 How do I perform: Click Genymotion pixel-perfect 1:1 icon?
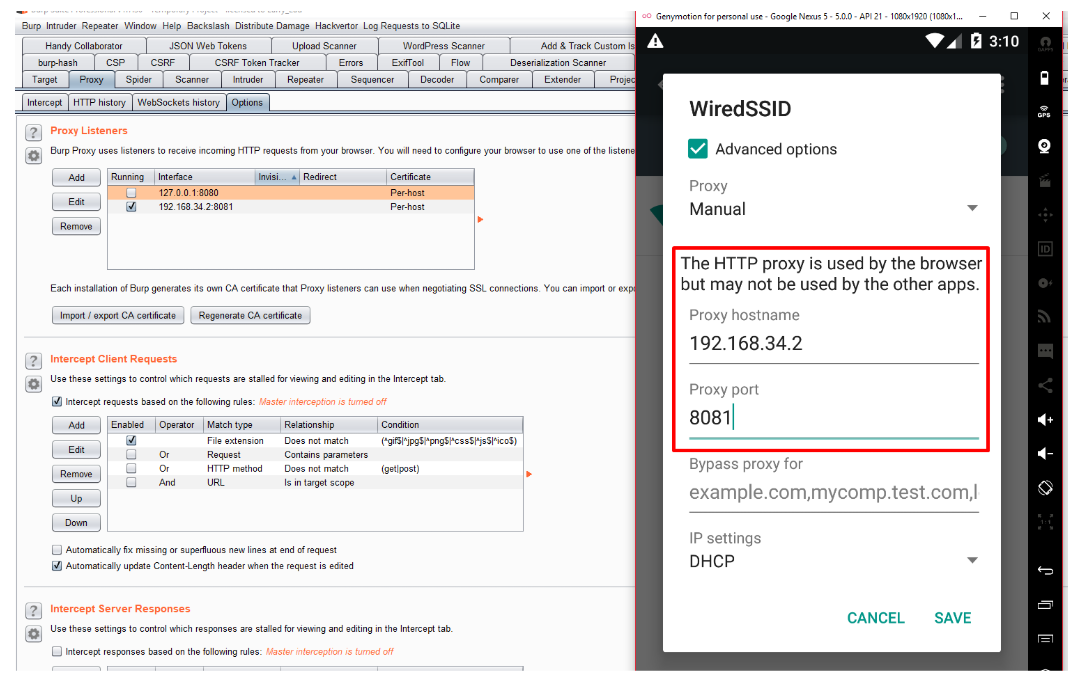pyautogui.click(x=1045, y=522)
